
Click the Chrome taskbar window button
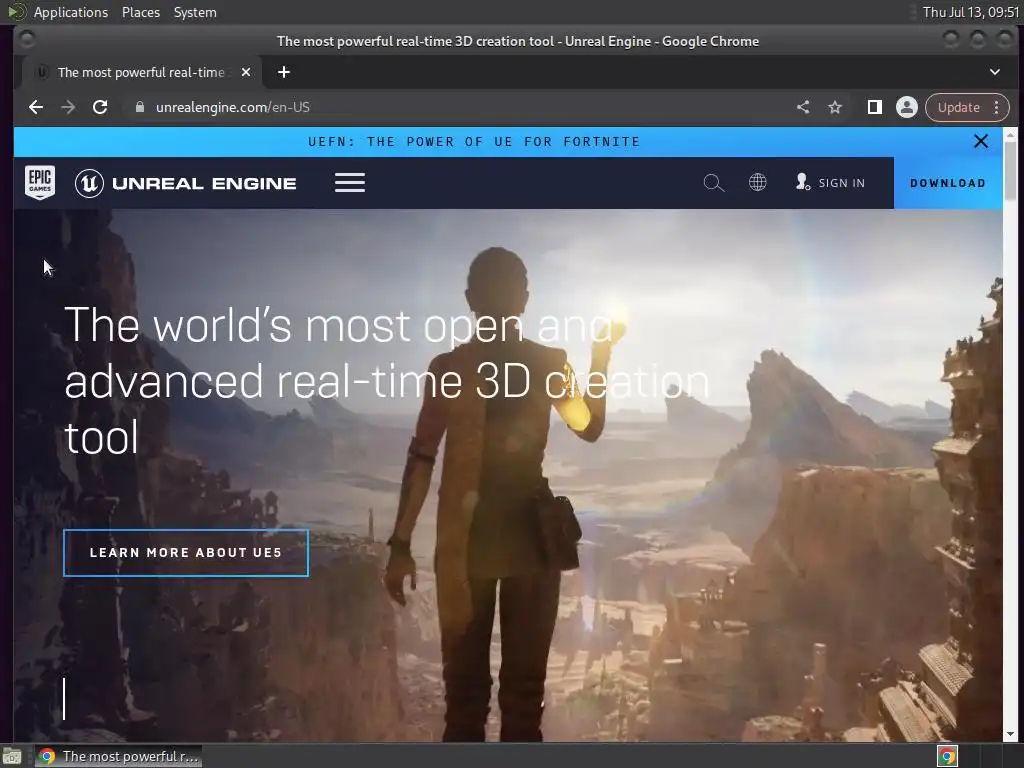118,756
